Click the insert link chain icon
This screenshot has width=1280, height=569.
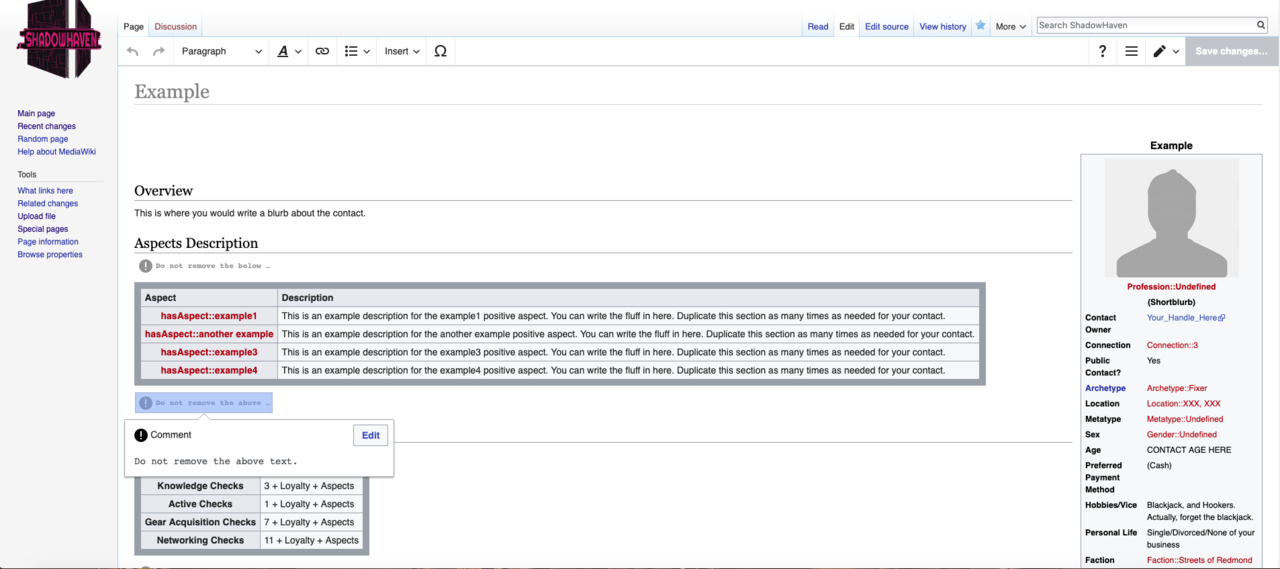click(x=322, y=51)
